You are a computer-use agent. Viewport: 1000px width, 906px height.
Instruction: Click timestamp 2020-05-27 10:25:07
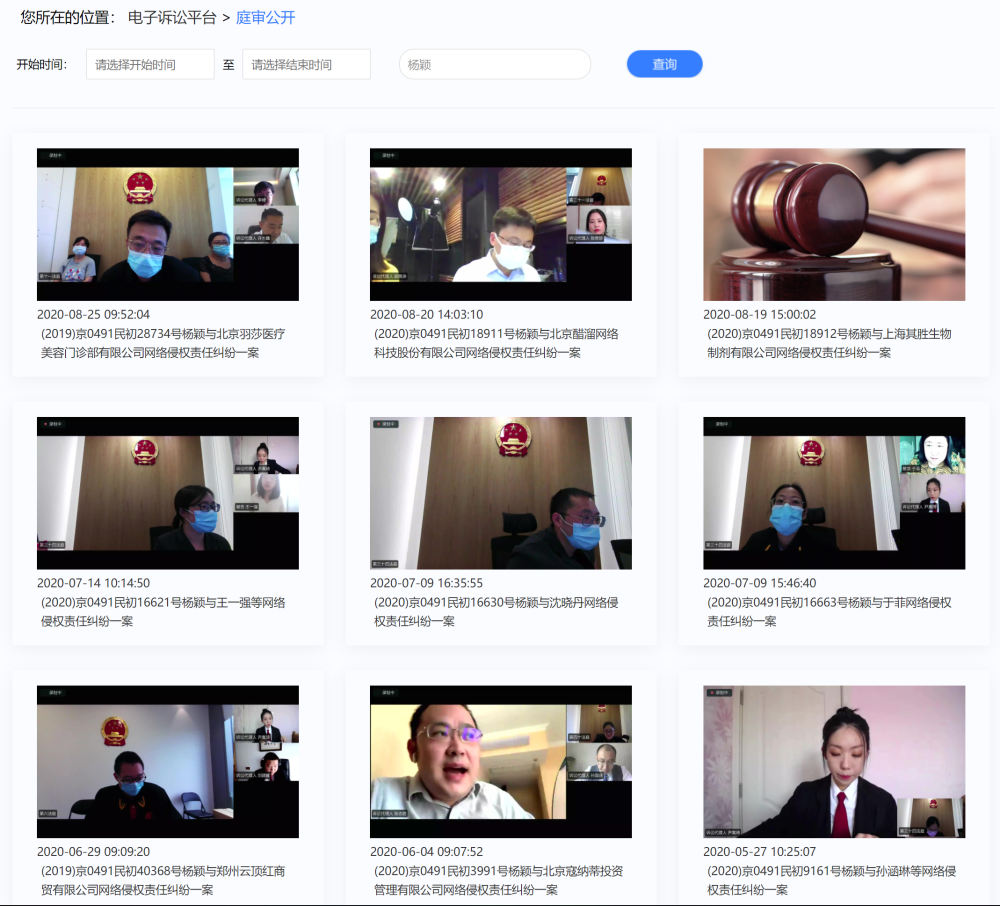(760, 851)
